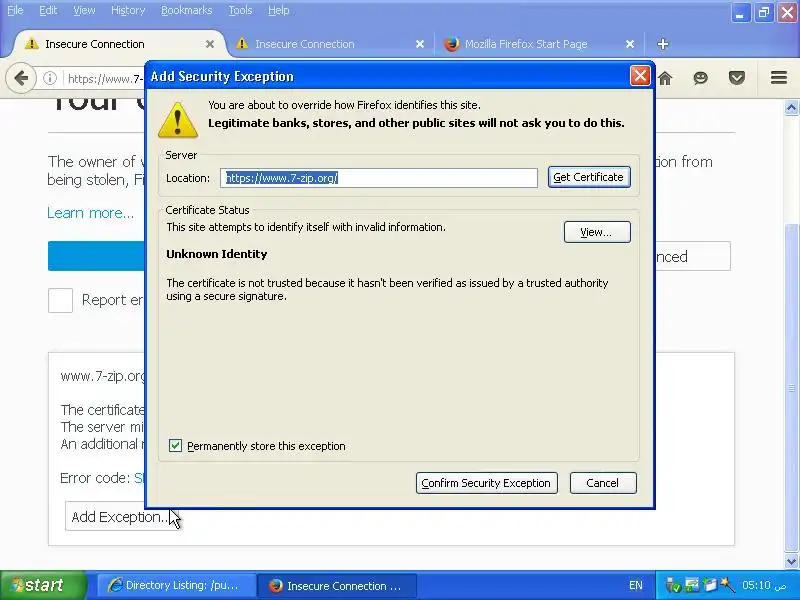Screen dimensions: 800x600
Task: Toggle Permanently store this exception checkbox
Action: [x=175, y=445]
